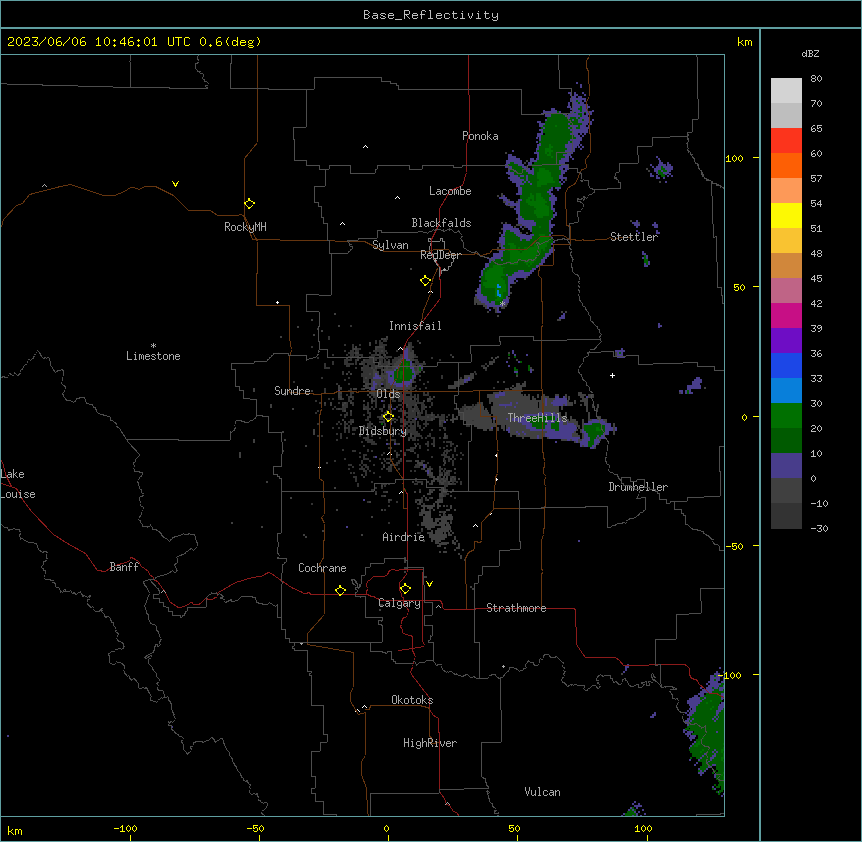Click the Blackfalds city label

coord(441,223)
